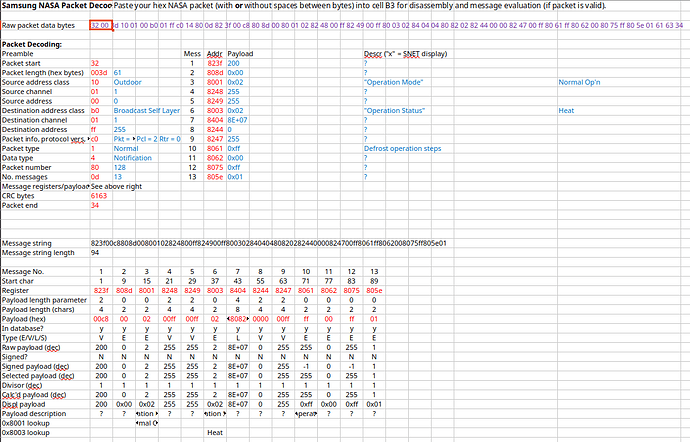This screenshot has height=442, width=690.
Task: Click the 'Samsung NASA Packet Decoo' title cell
Action: coord(56,6)
